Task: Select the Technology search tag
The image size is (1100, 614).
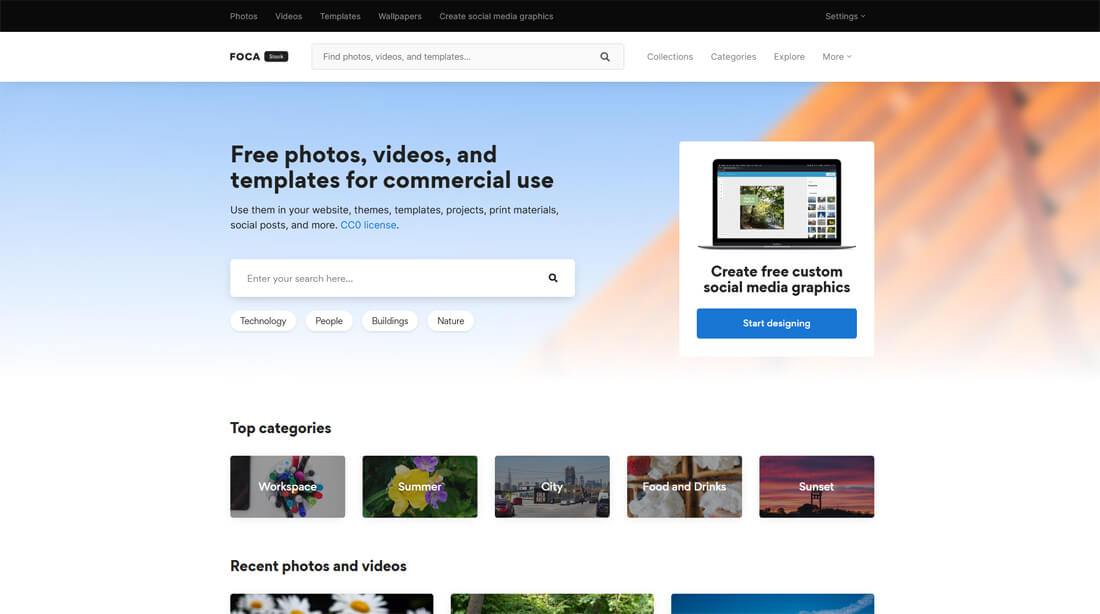Action: (x=263, y=320)
